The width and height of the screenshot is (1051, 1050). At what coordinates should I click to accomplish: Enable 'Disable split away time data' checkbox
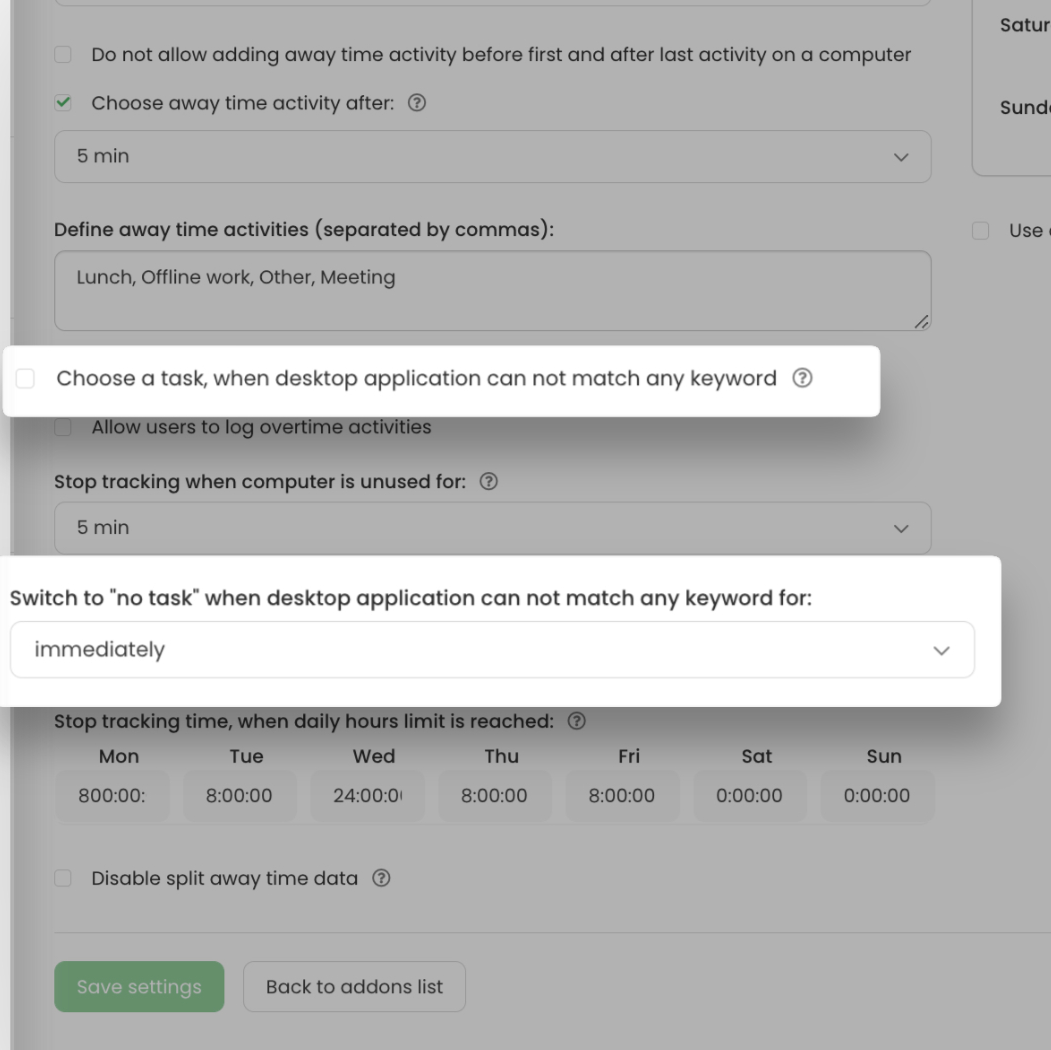[63, 879]
